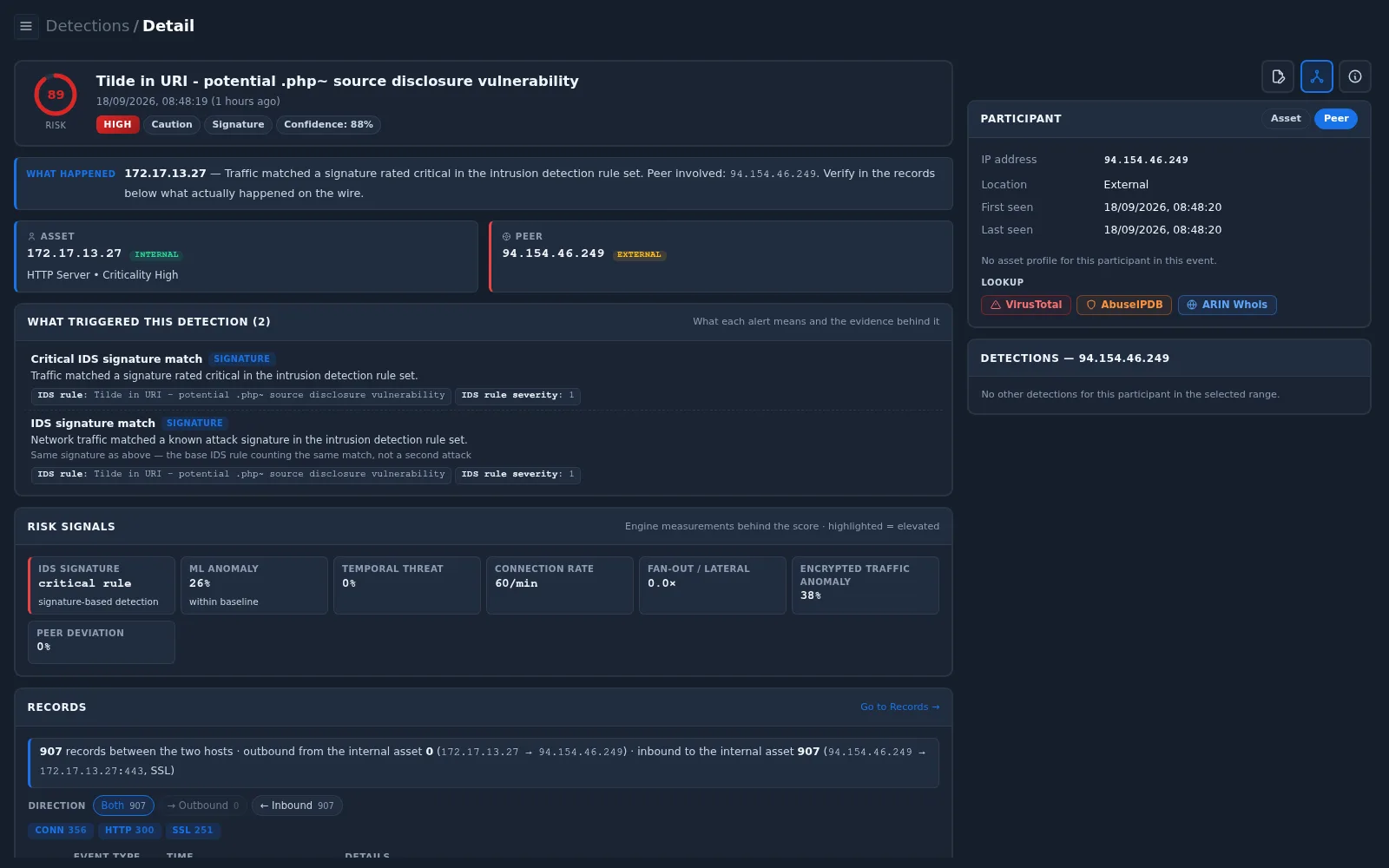
Task: Click the PEER DEVIATION 0% card
Action: click(102, 642)
